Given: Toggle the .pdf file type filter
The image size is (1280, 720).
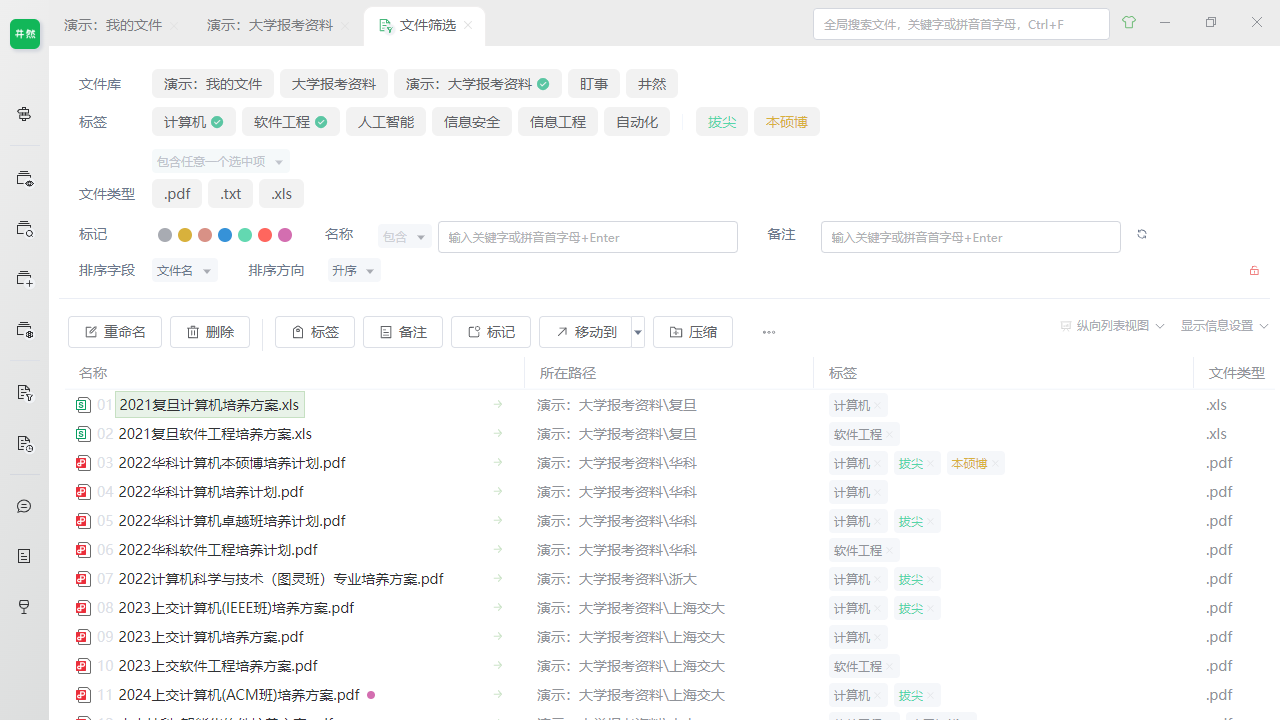Looking at the screenshot, I should (177, 193).
